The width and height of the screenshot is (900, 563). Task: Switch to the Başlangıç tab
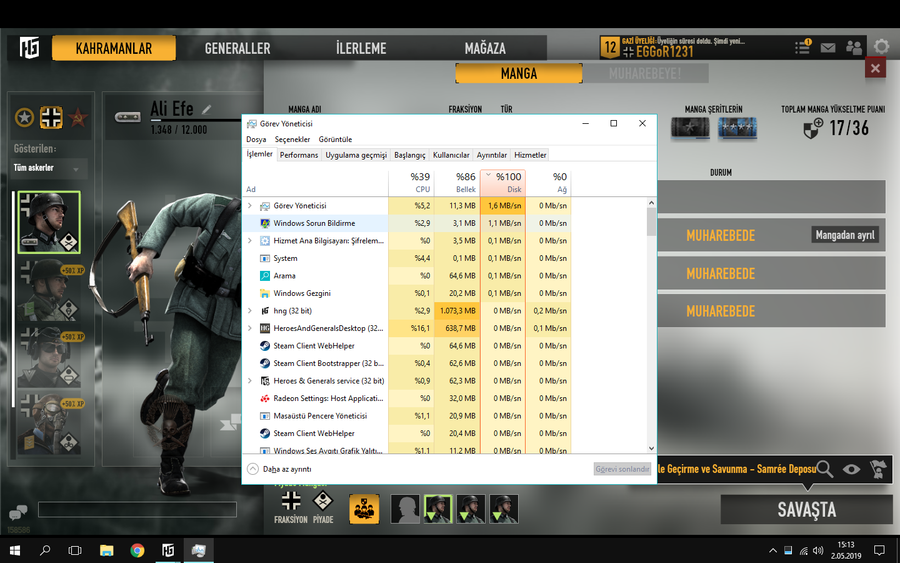click(x=410, y=155)
